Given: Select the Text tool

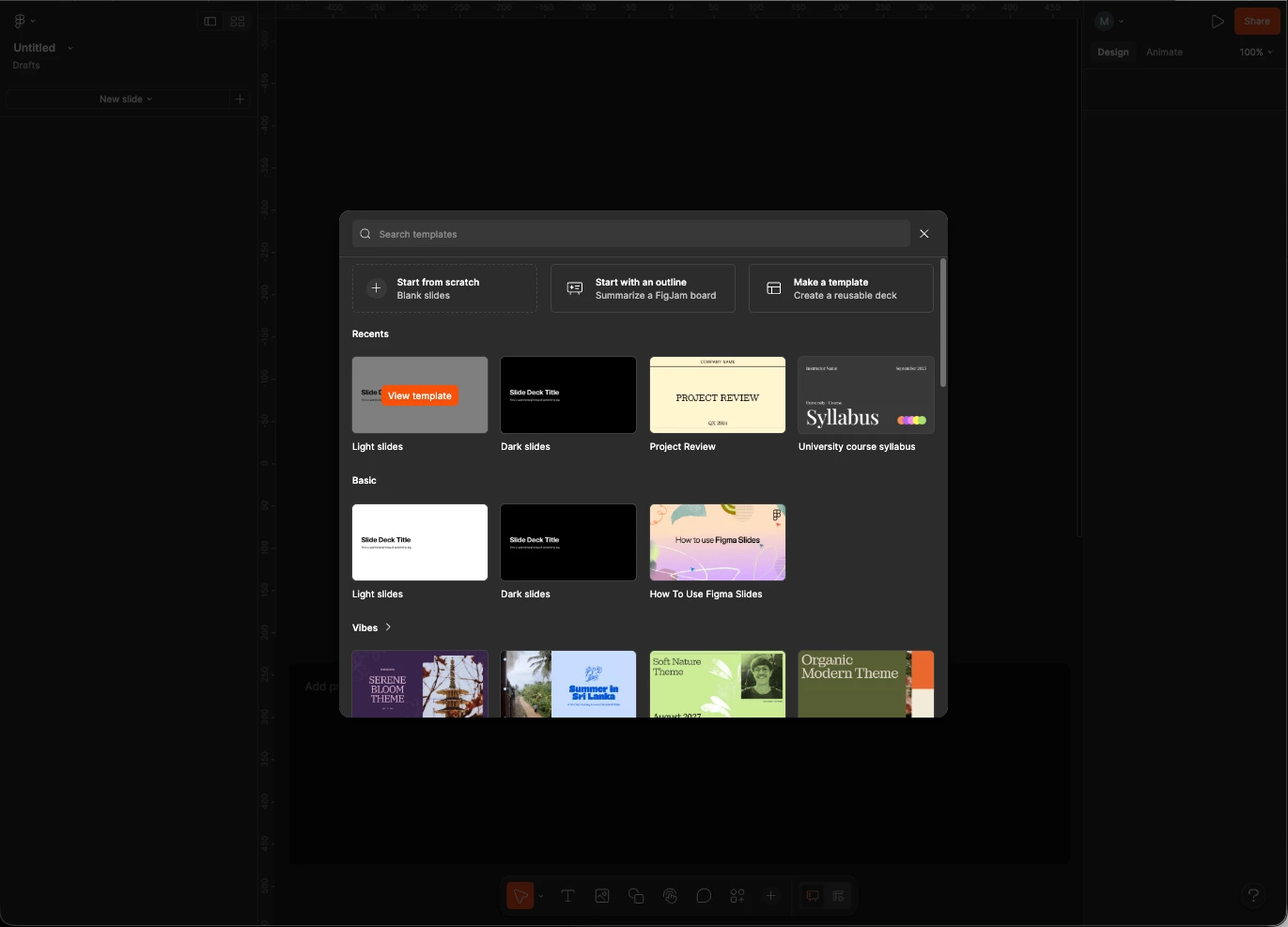Looking at the screenshot, I should point(567,896).
